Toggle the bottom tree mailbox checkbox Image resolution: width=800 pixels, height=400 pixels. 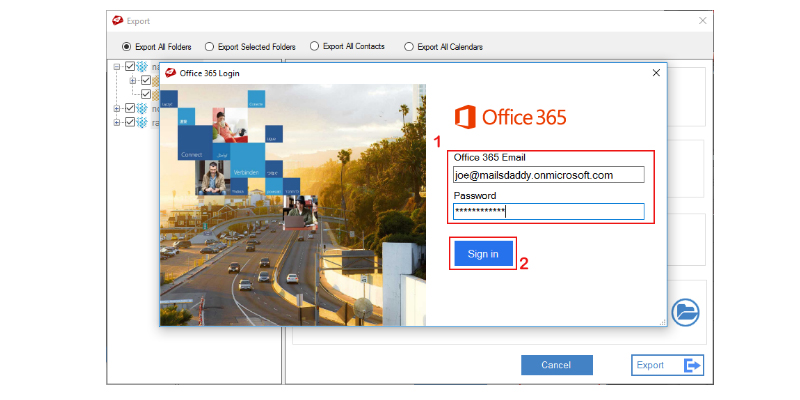point(130,122)
